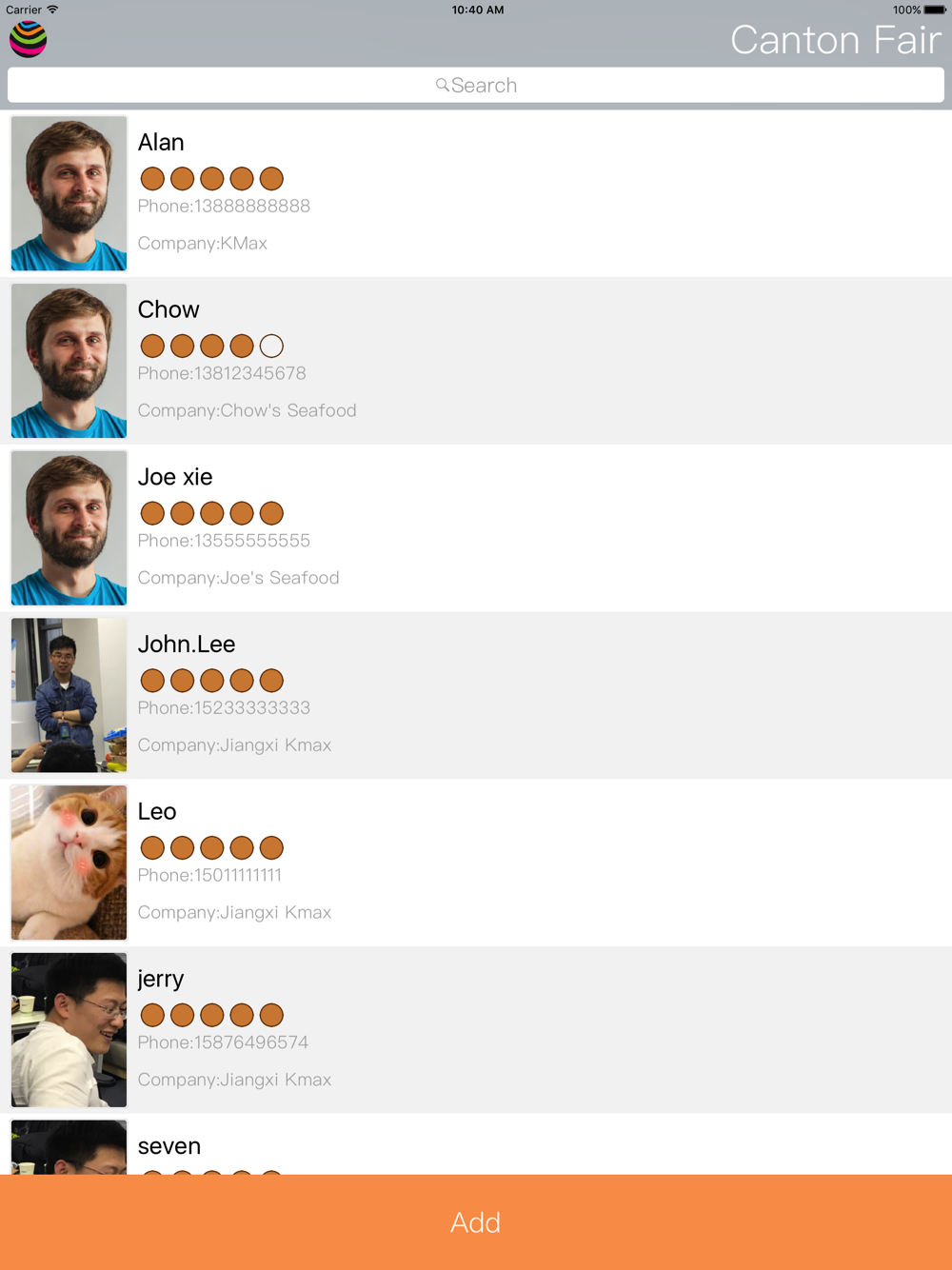The height and width of the screenshot is (1270, 952).
Task: Click the magnifier icon in search bar
Action: click(443, 86)
